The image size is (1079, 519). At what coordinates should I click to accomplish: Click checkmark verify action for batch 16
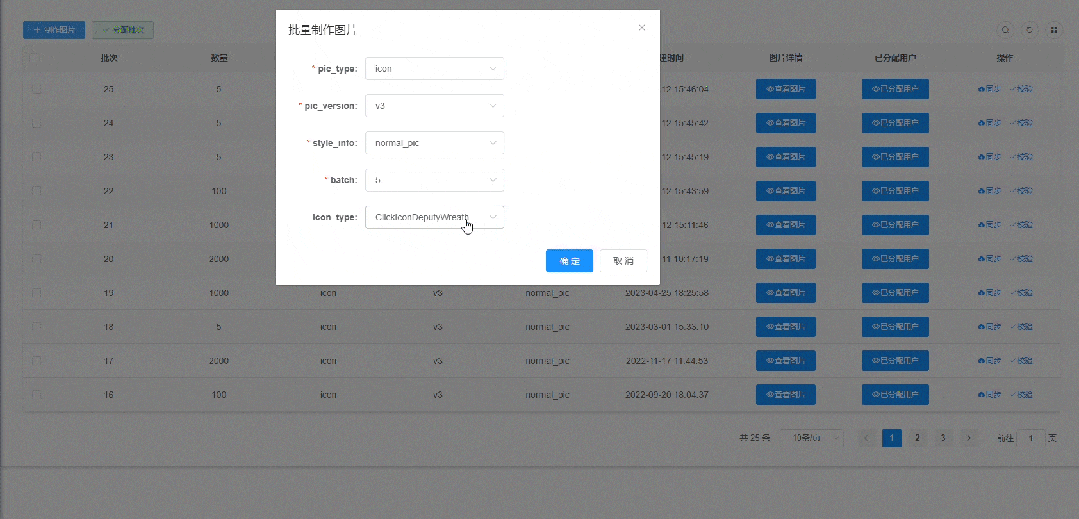click(1021, 394)
